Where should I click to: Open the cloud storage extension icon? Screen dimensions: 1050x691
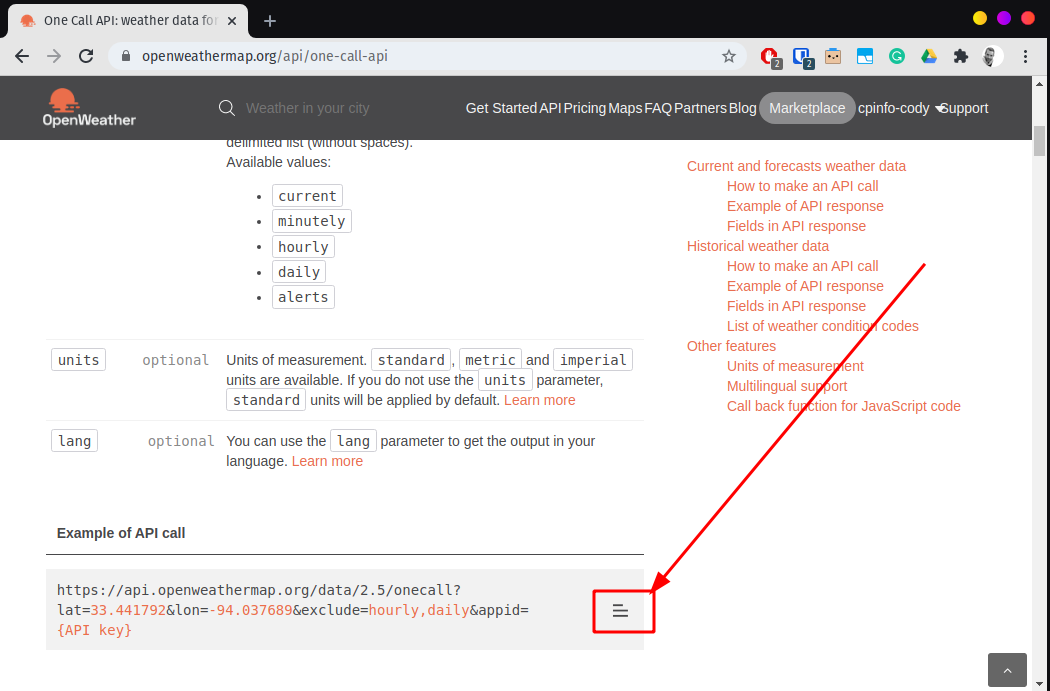pyautogui.click(x=929, y=56)
